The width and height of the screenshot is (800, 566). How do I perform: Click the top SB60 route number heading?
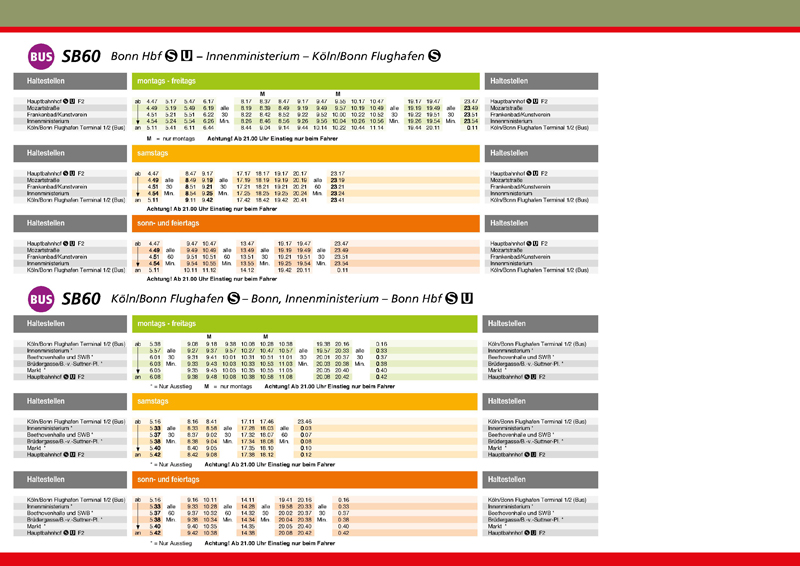tap(81, 57)
